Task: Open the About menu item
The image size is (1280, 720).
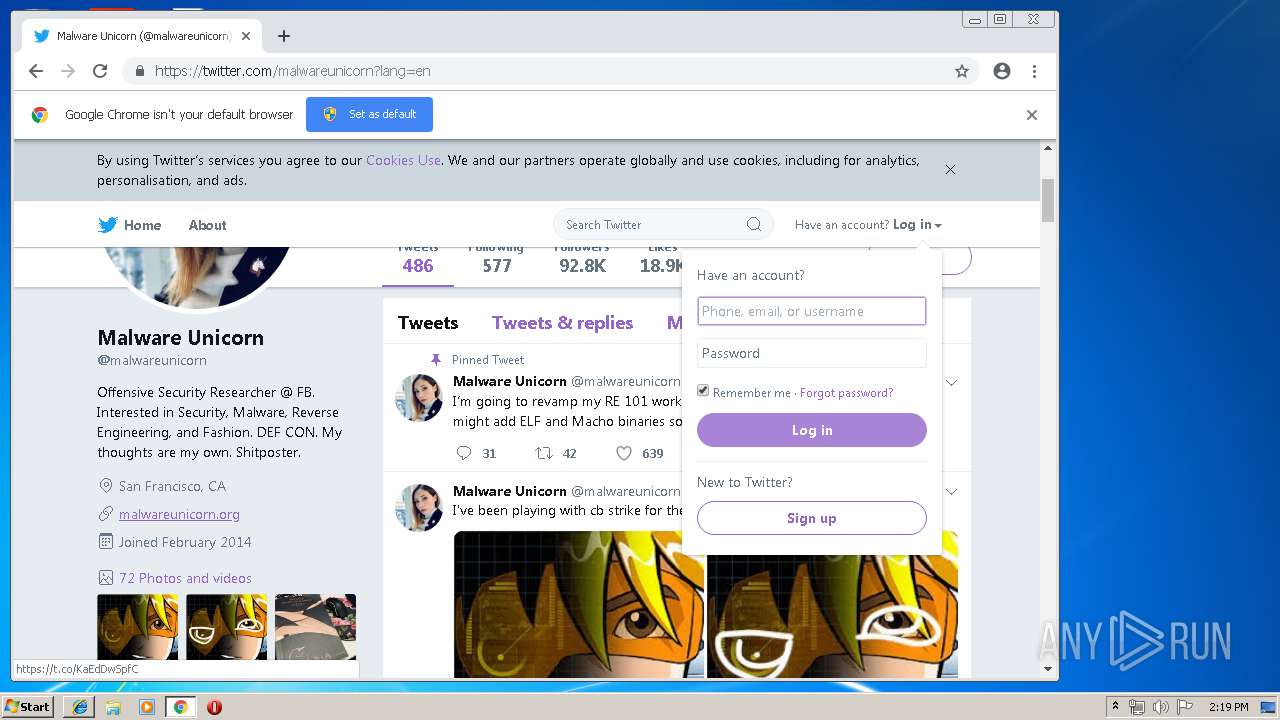Action: click(207, 225)
